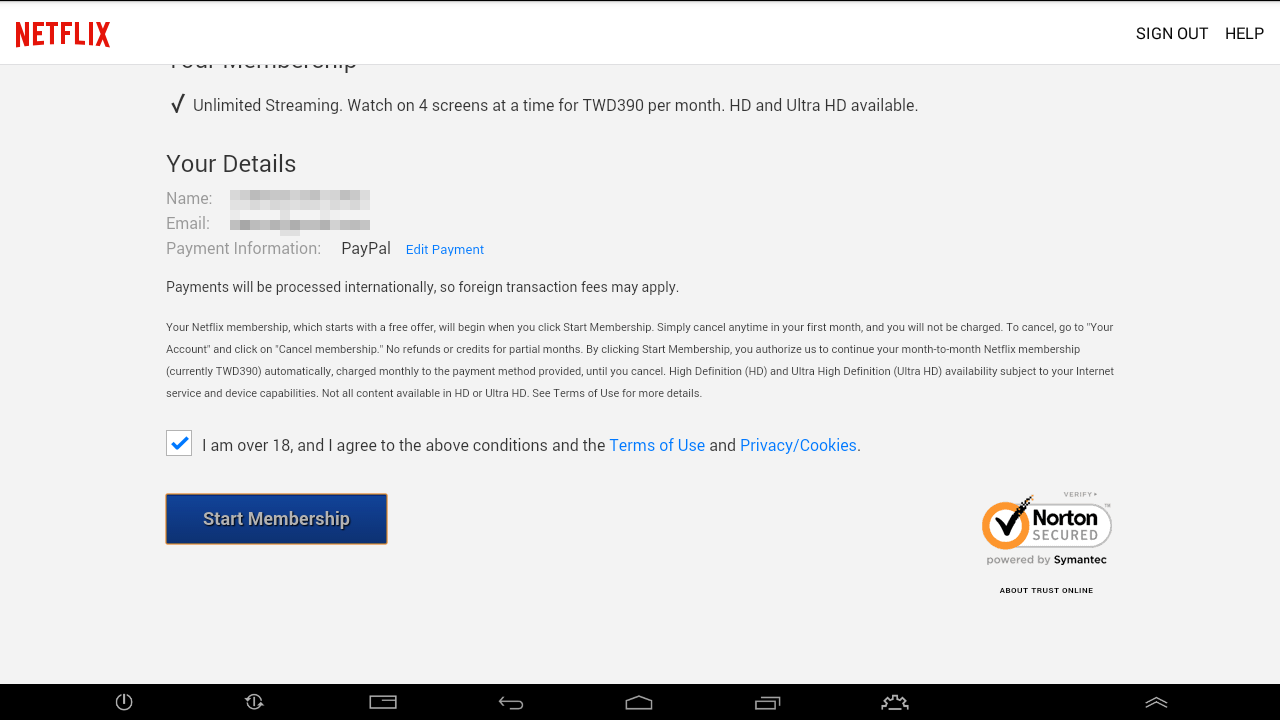Tap the Android home button
Viewport: 1280px width, 720px height.
pos(639,703)
